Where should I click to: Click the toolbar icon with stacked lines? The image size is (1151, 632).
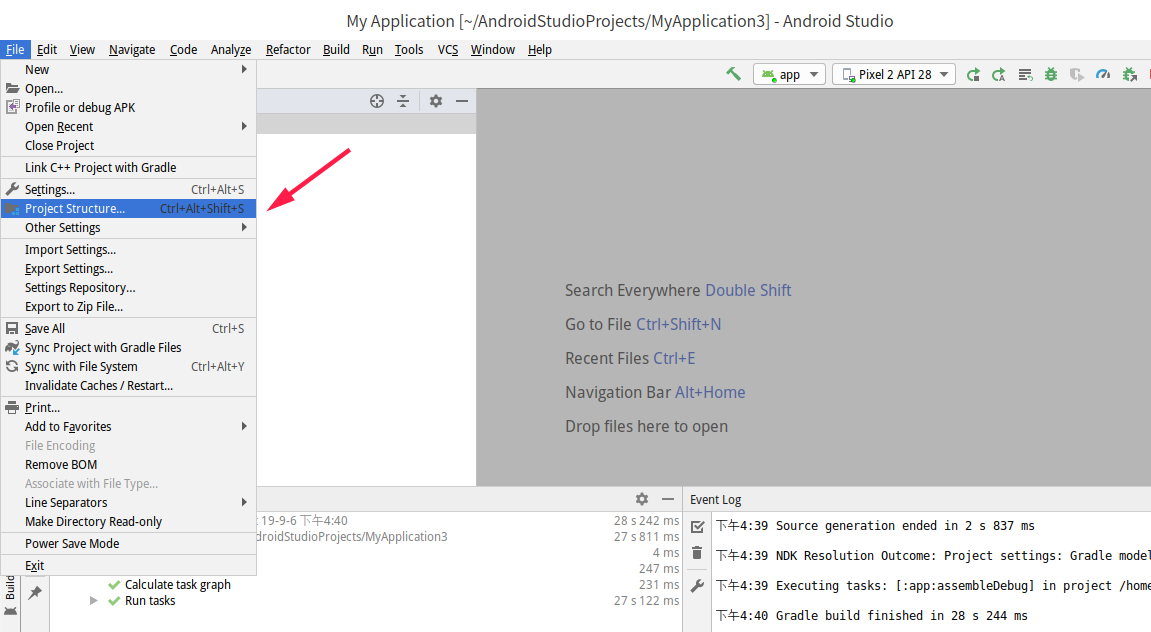pyautogui.click(x=1025, y=74)
